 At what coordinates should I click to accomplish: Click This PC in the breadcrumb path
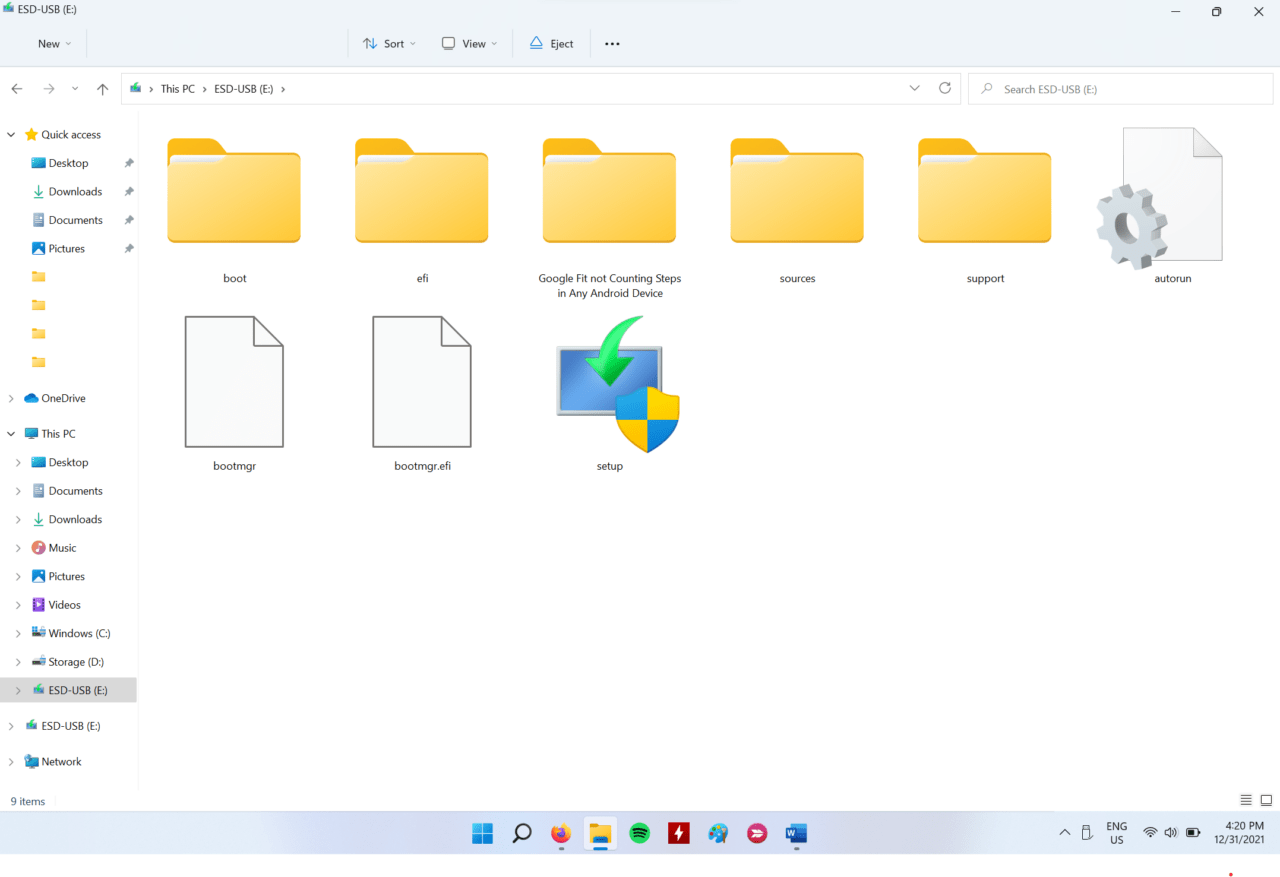[177, 88]
